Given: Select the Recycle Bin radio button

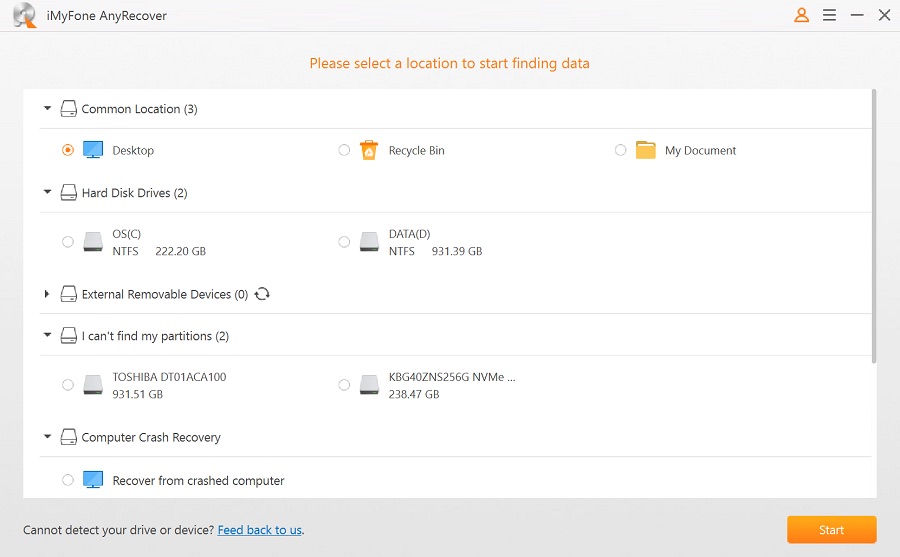Looking at the screenshot, I should point(344,150).
